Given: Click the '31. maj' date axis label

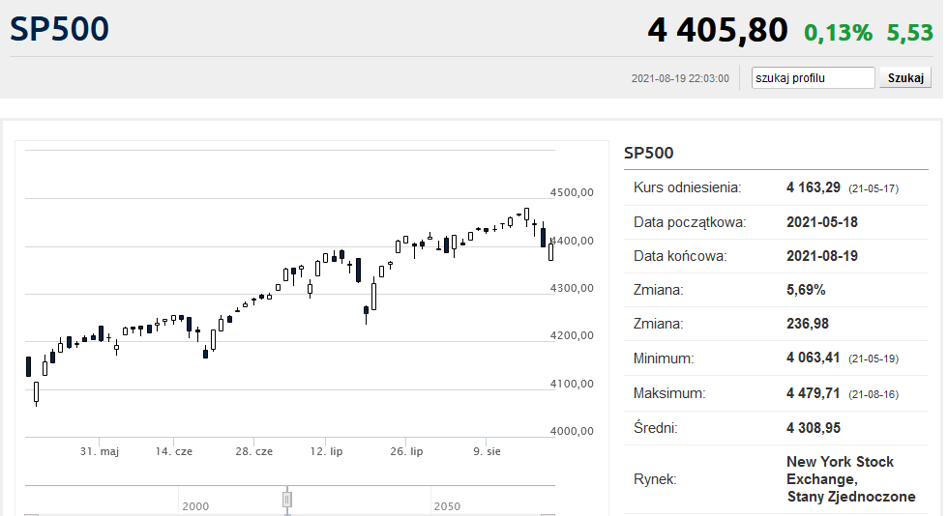Looking at the screenshot, I should [99, 452].
